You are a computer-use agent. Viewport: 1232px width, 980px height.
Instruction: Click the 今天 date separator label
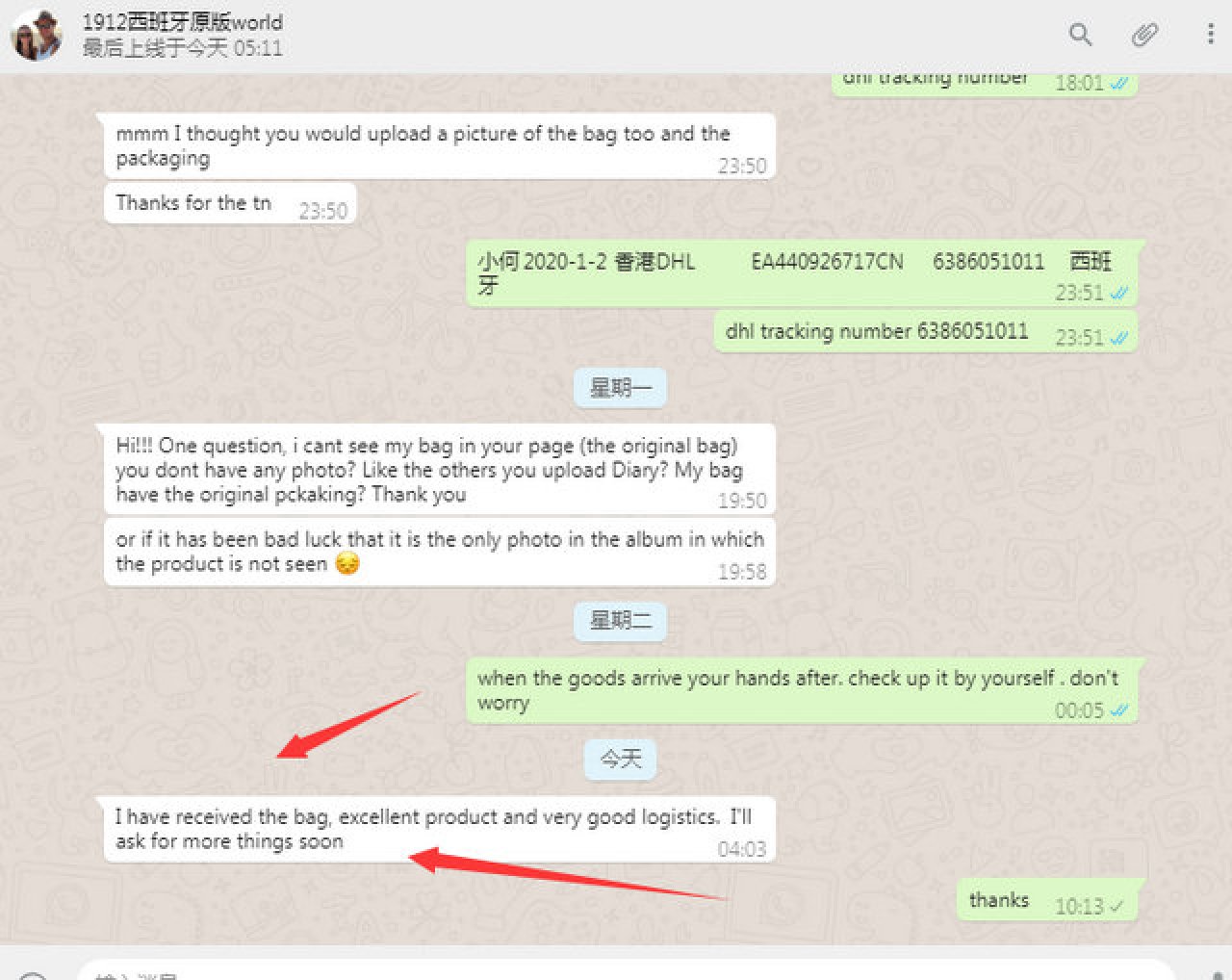point(621,760)
